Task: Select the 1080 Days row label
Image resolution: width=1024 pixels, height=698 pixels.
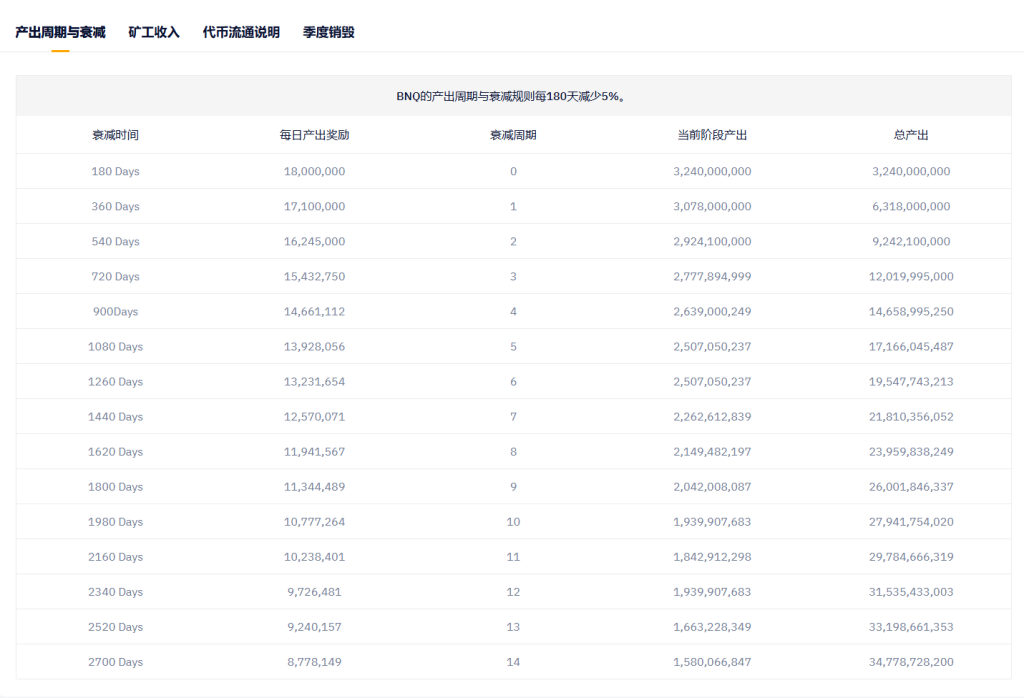Action: [116, 347]
